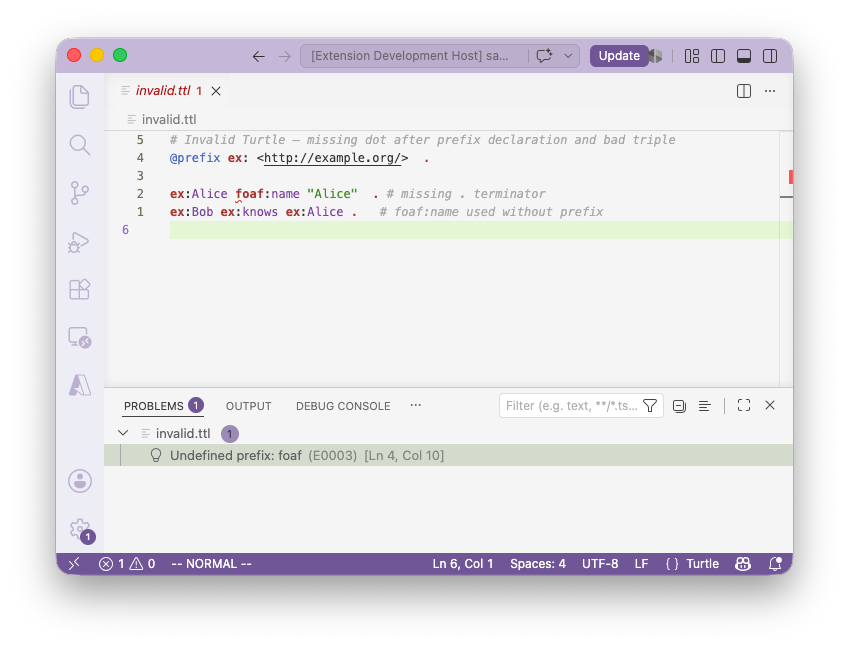Click line 6 highlighted current line
This screenshot has height=649, width=849.
[481, 230]
